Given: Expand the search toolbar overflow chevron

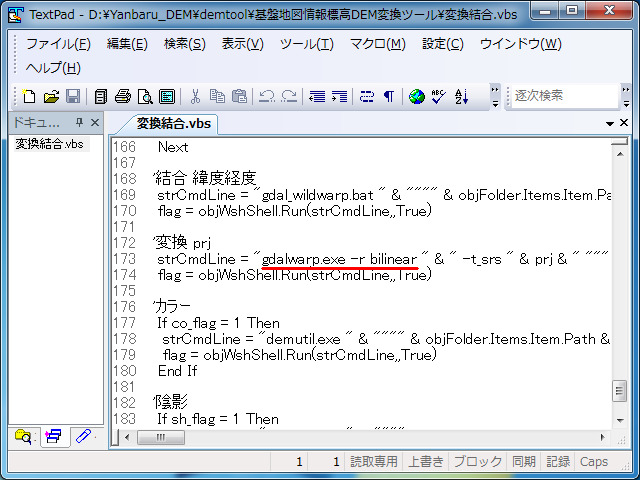Looking at the screenshot, I should [628, 97].
